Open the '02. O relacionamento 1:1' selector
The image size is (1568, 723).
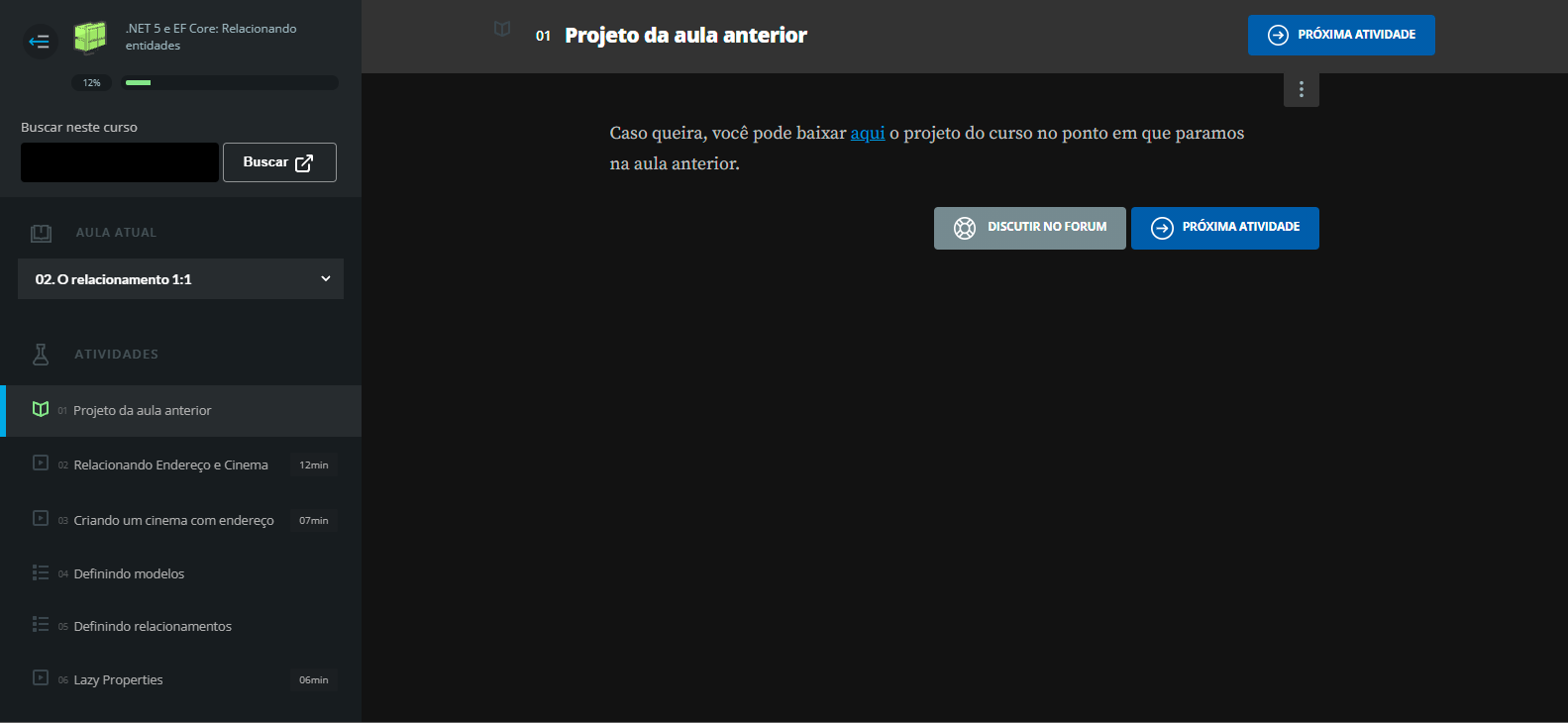pyautogui.click(x=180, y=279)
